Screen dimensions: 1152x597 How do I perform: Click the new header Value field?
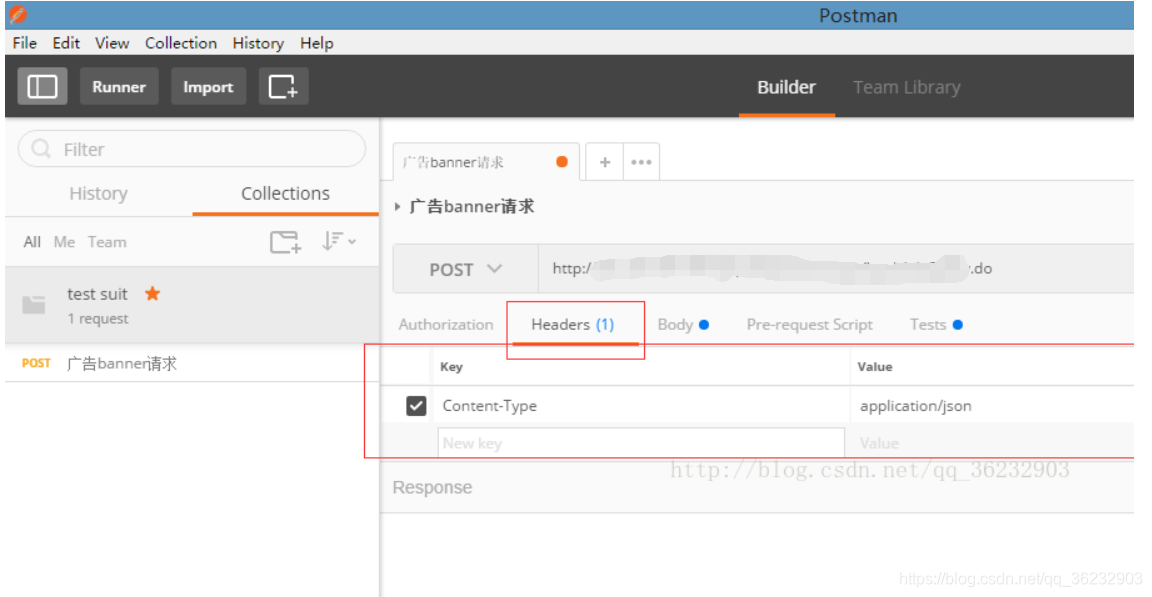[x=992, y=443]
